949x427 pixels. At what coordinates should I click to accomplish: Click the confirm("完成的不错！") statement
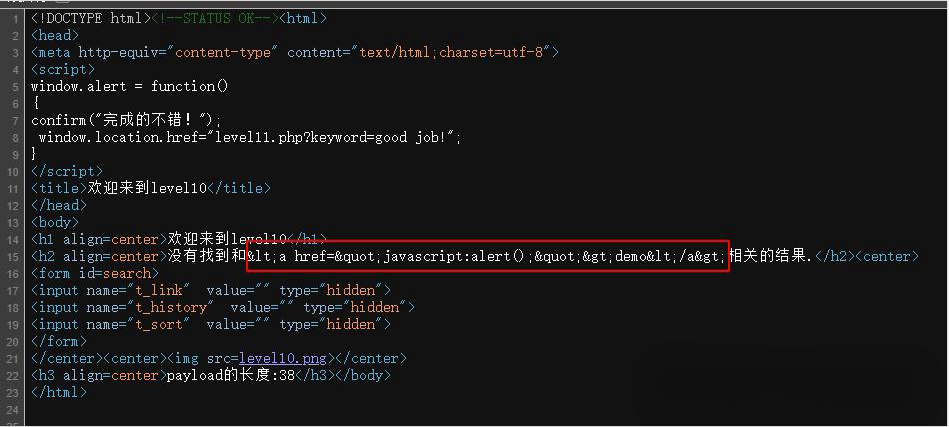point(126,120)
